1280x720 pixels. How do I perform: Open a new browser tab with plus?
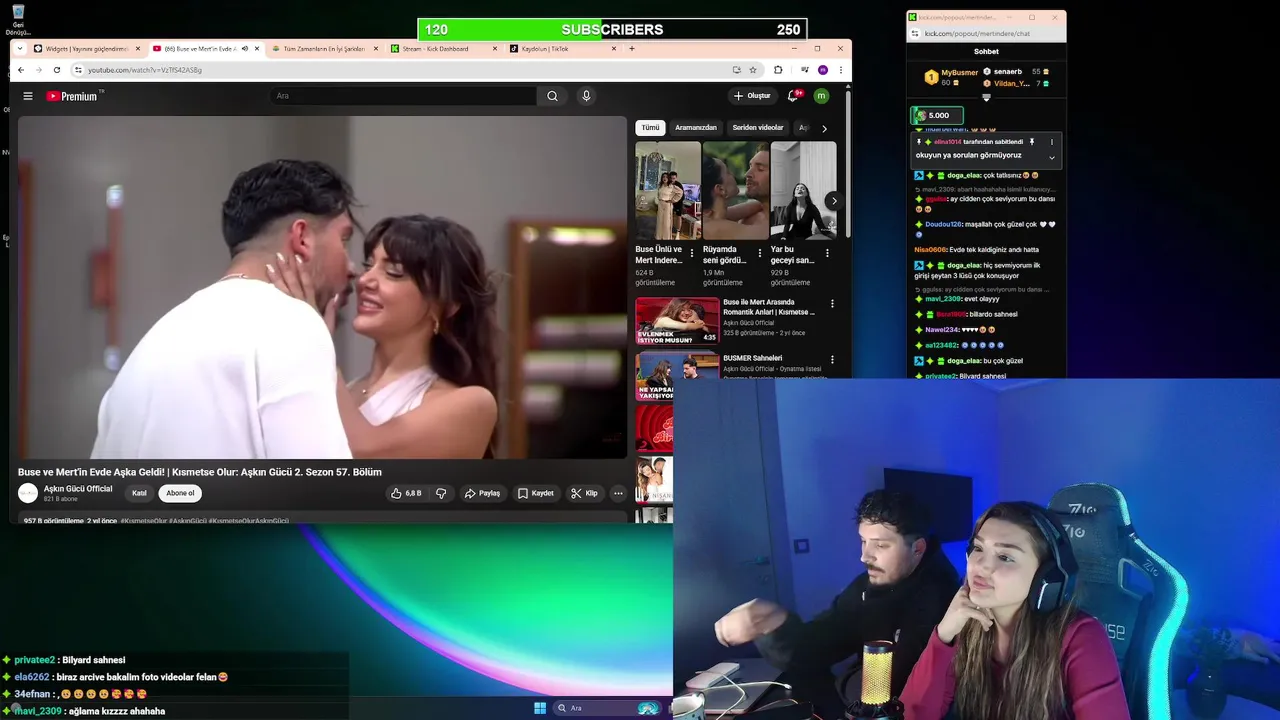pyautogui.click(x=631, y=48)
